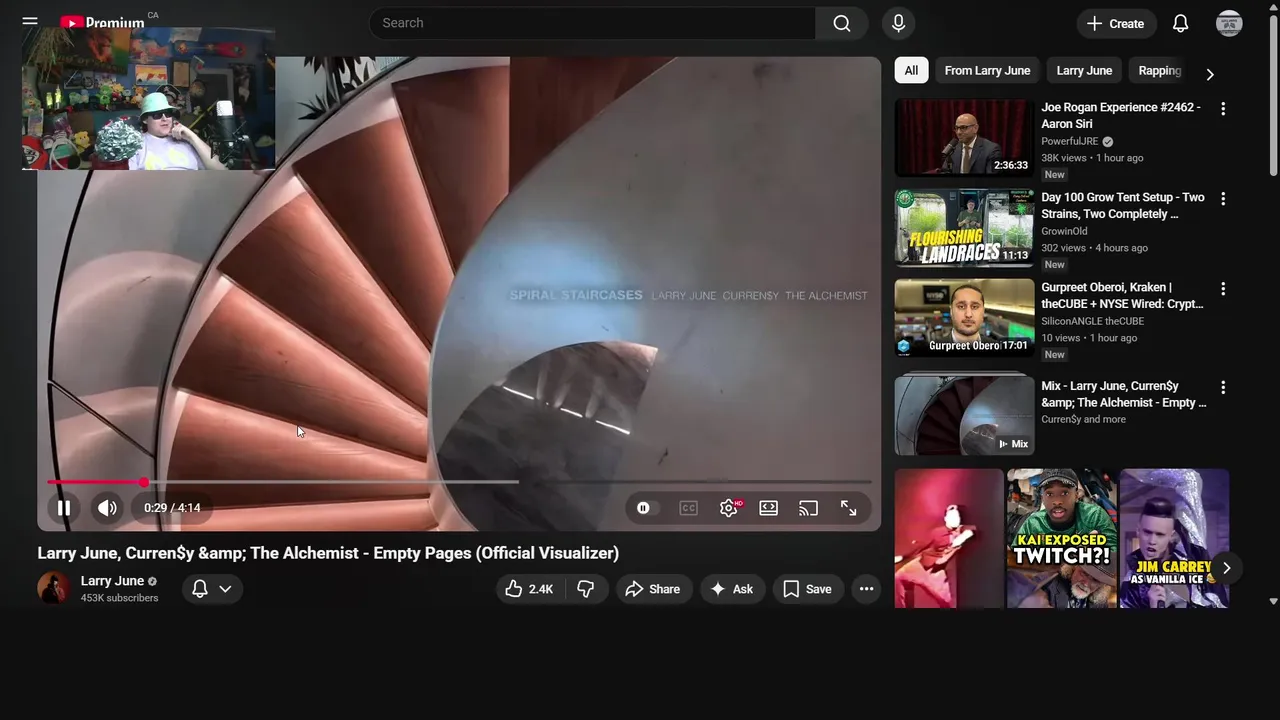Click the SiliconANGLE theCUBE channel name
The height and width of the screenshot is (720, 1280).
click(x=1092, y=321)
